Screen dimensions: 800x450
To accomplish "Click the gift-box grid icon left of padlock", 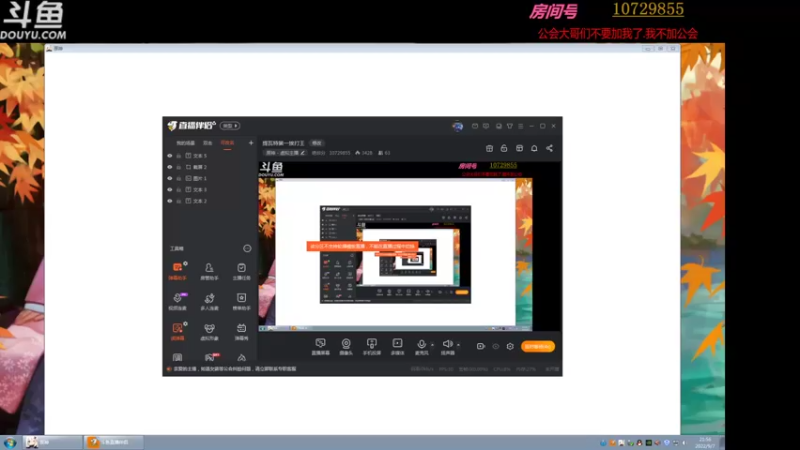I will [489, 148].
